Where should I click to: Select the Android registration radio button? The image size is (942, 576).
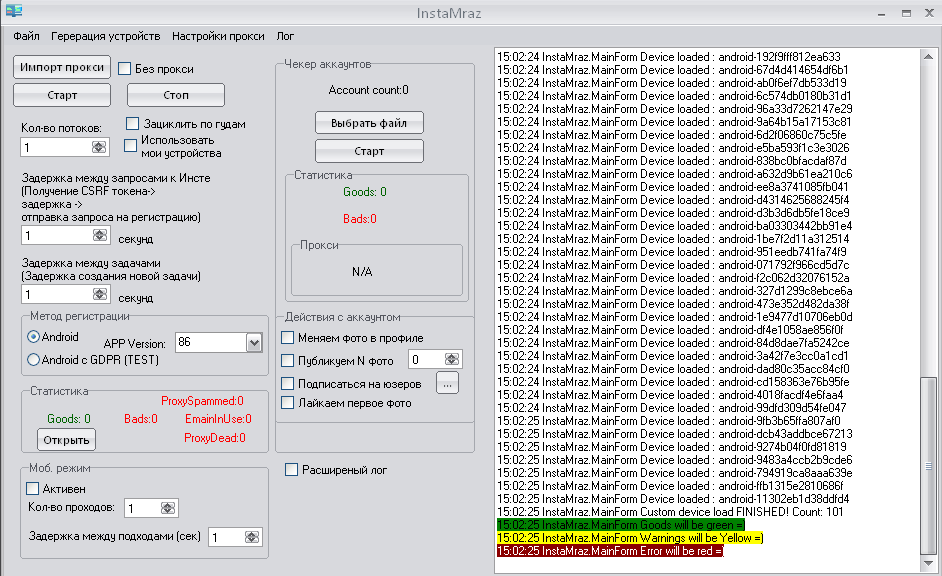pos(34,337)
